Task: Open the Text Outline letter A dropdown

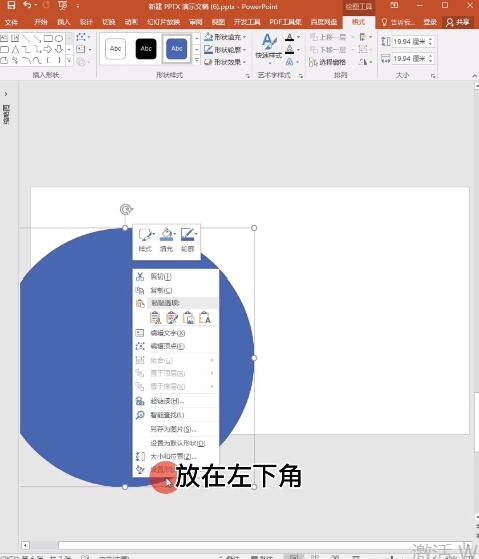Action: pyautogui.click(x=293, y=49)
